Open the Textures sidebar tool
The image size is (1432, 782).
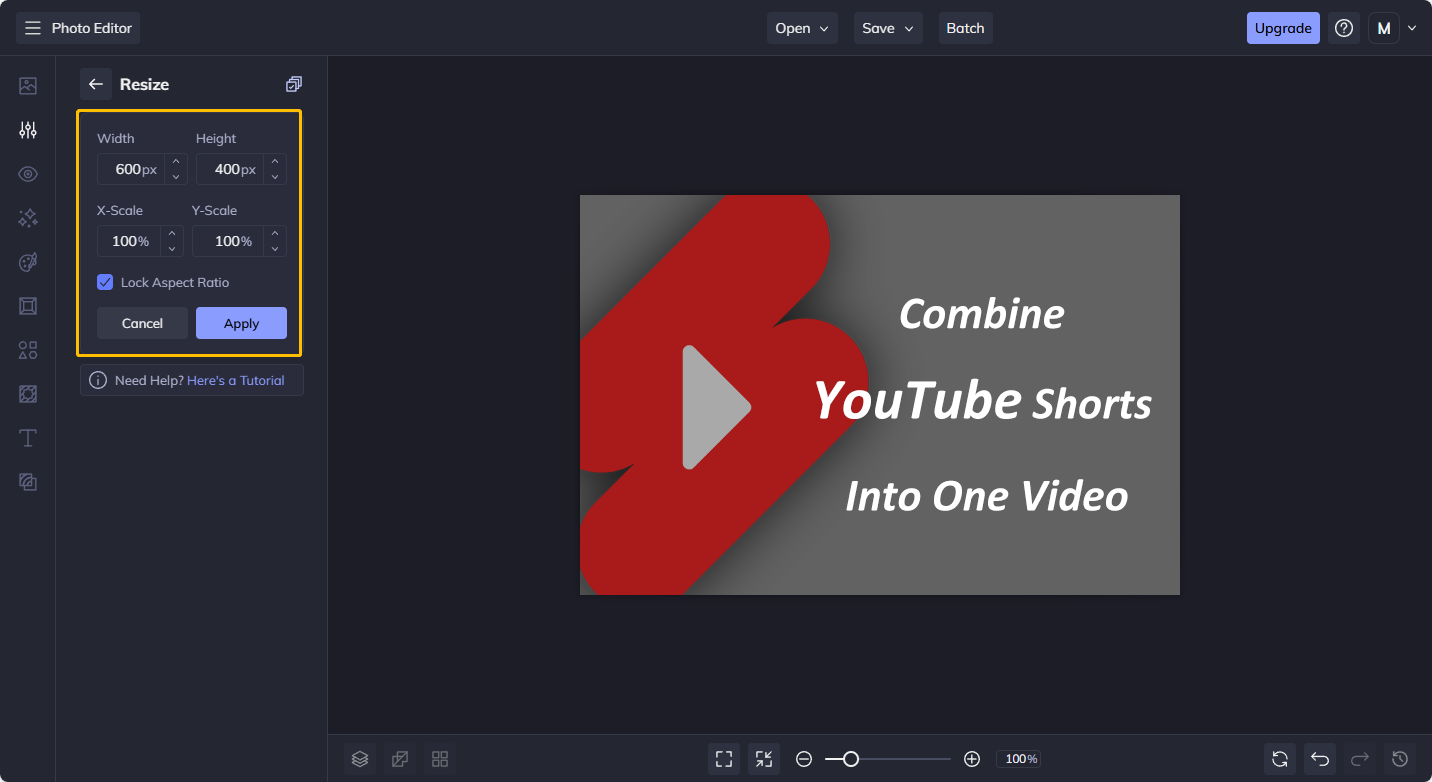[x=28, y=394]
